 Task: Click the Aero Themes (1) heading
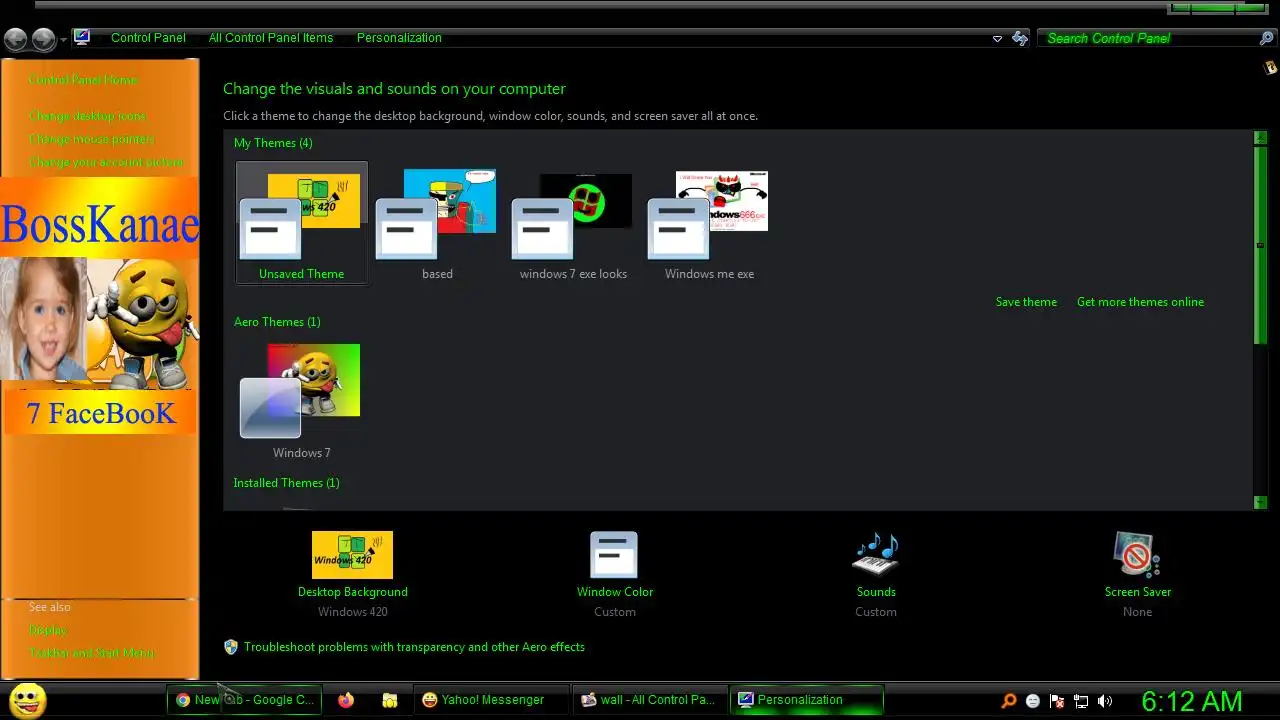tap(277, 322)
